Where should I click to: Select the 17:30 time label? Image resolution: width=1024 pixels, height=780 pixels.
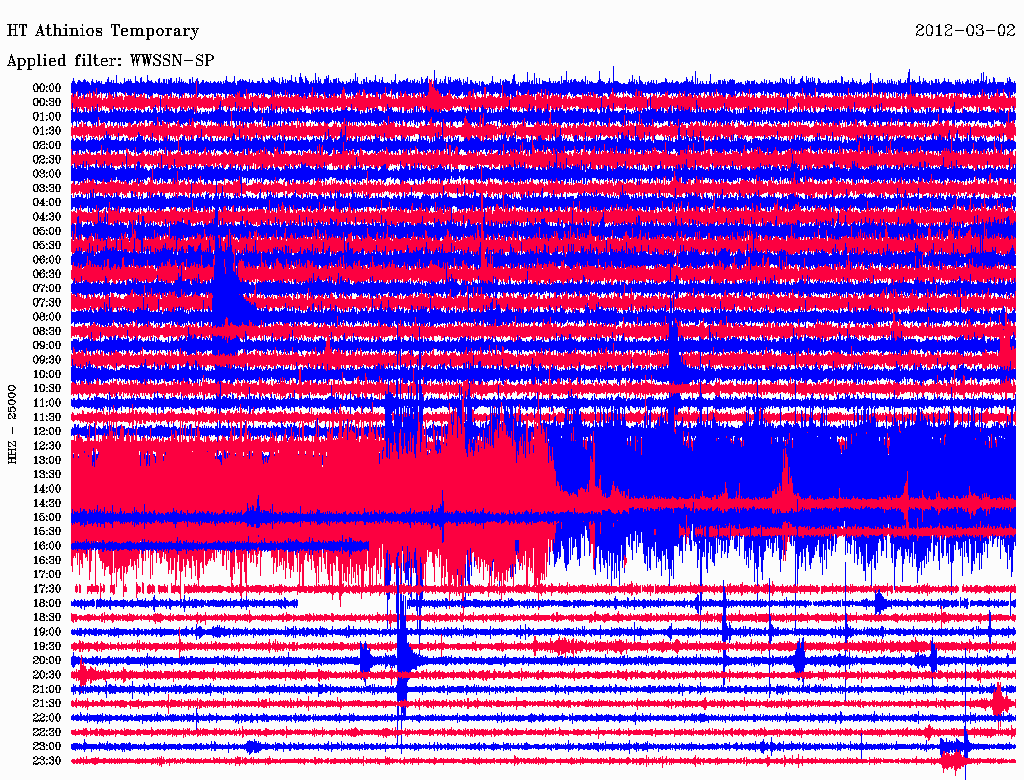(x=47, y=589)
